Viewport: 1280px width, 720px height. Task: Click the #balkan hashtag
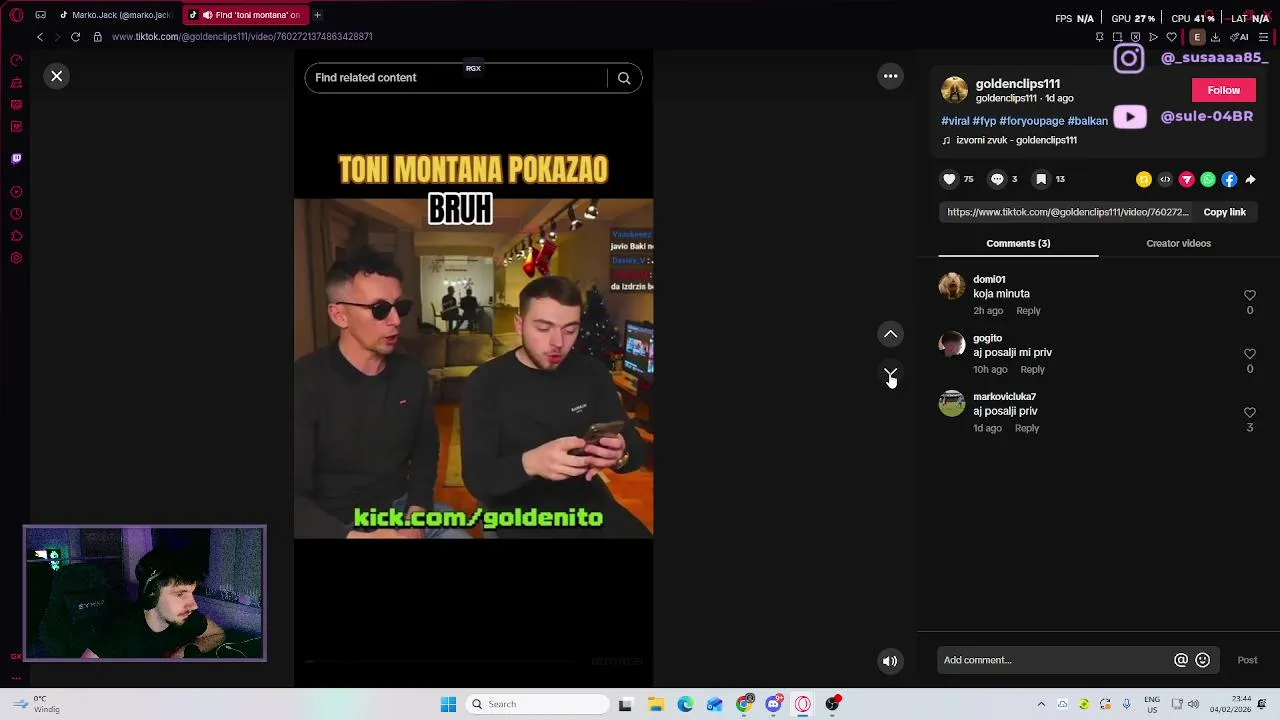(x=1088, y=121)
